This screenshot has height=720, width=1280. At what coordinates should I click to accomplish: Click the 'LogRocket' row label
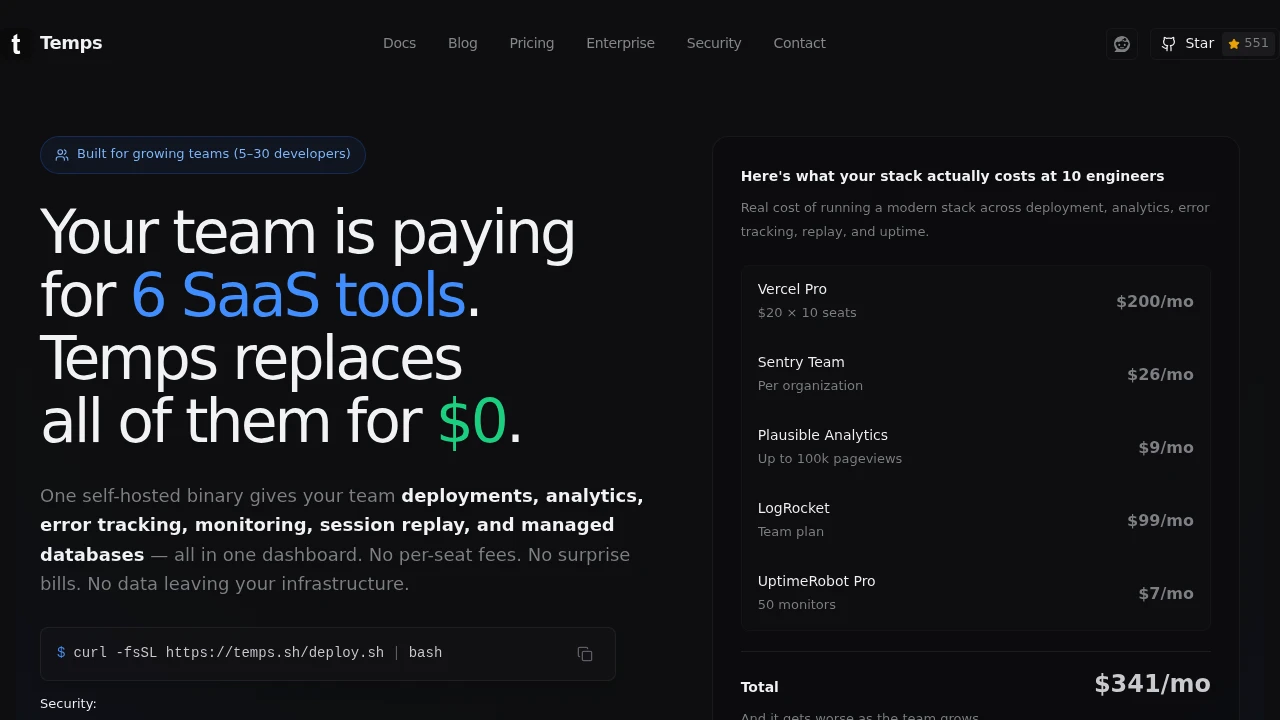click(x=794, y=508)
